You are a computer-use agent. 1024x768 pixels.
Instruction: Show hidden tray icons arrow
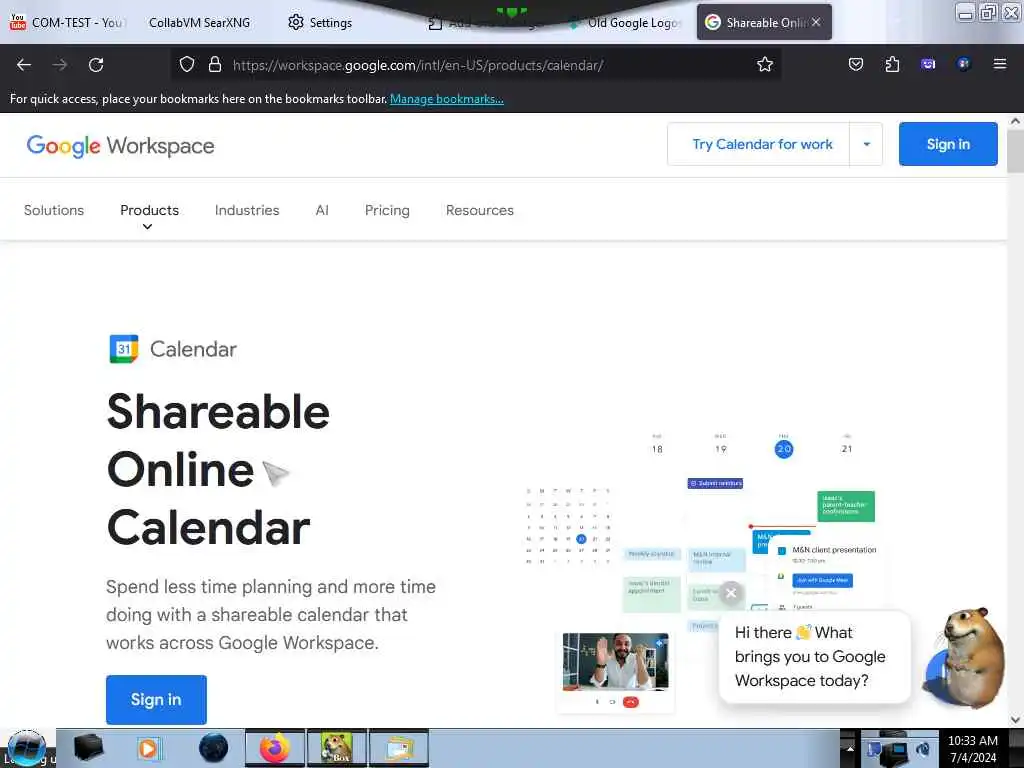(850, 749)
